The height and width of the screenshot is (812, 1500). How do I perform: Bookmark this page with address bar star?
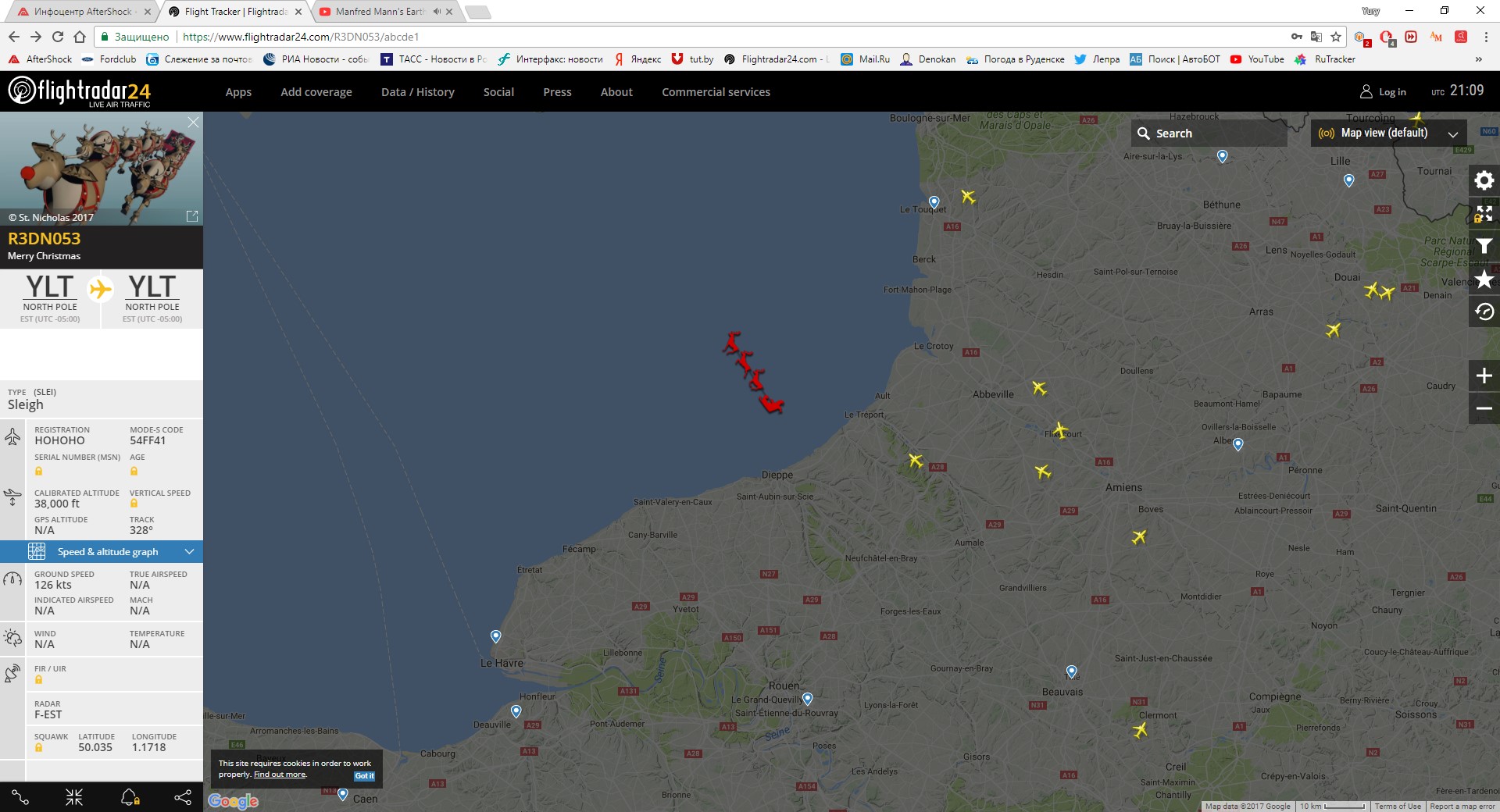coord(1336,37)
